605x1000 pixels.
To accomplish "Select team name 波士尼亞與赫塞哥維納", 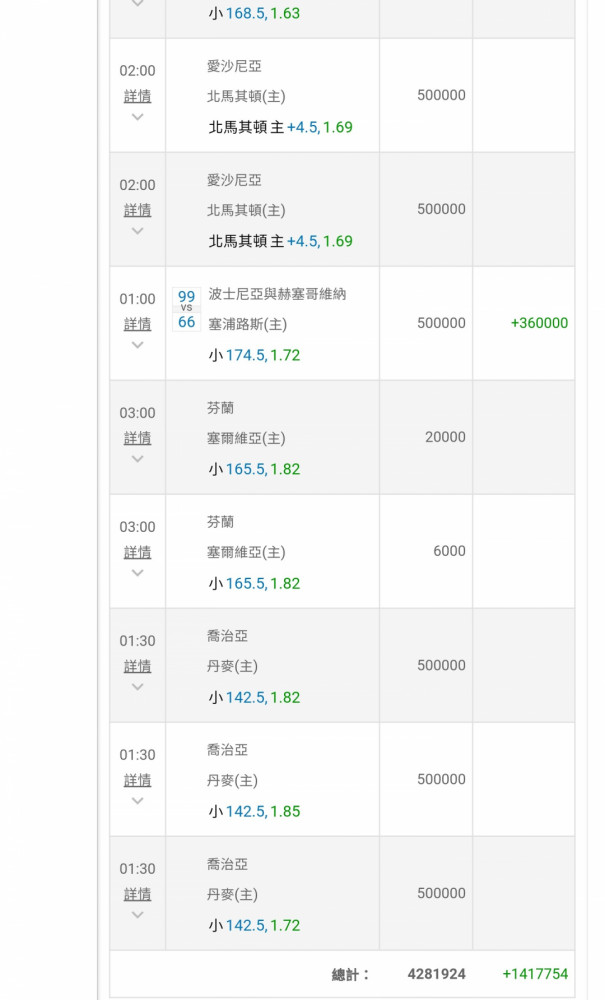I will coord(277,294).
